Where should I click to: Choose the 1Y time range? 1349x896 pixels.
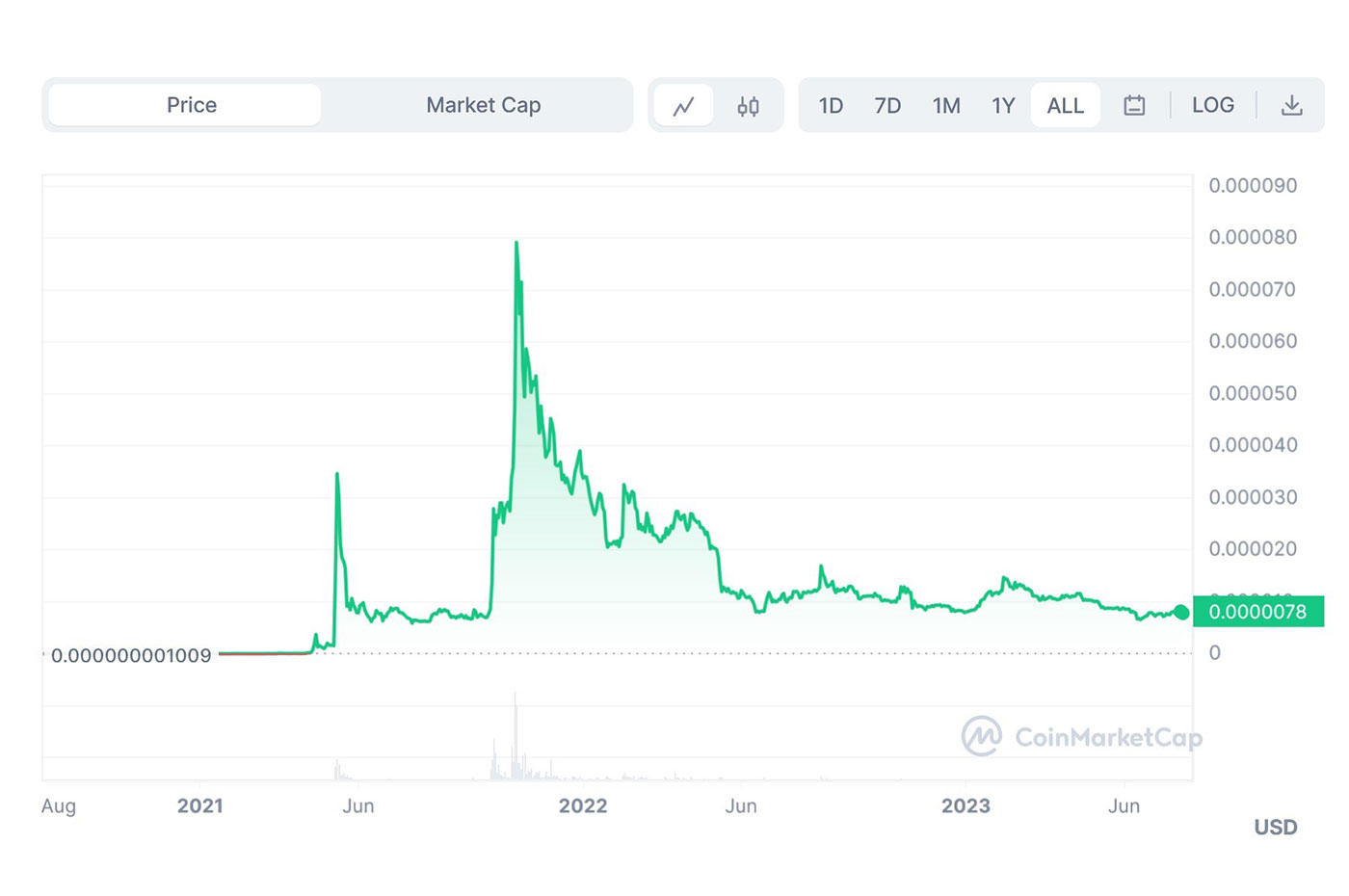coord(1003,106)
